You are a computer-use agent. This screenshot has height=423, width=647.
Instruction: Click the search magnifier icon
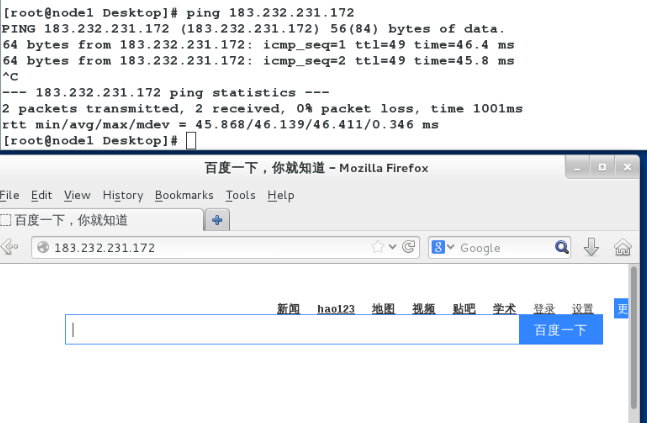point(562,247)
